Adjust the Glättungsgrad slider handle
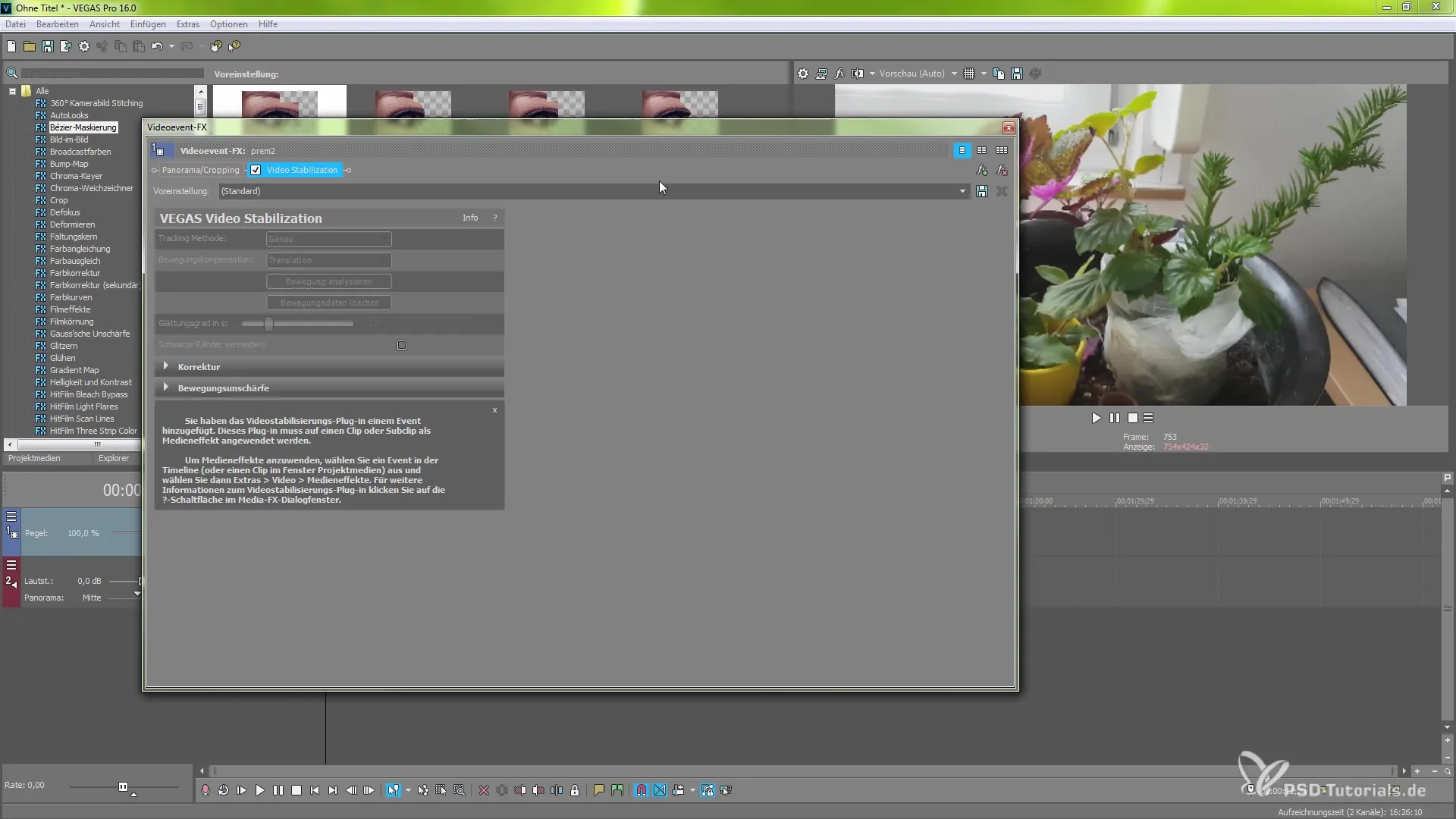This screenshot has height=819, width=1456. (268, 324)
